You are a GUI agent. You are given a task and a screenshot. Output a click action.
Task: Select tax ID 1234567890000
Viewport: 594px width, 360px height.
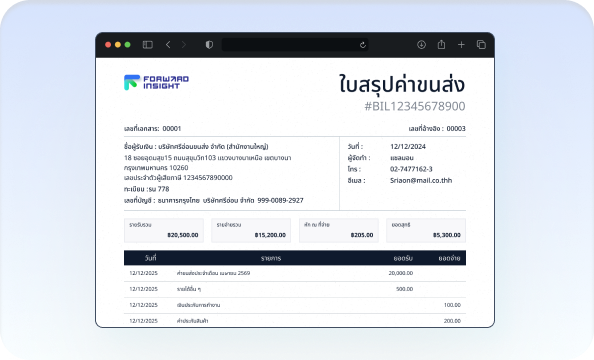point(208,177)
